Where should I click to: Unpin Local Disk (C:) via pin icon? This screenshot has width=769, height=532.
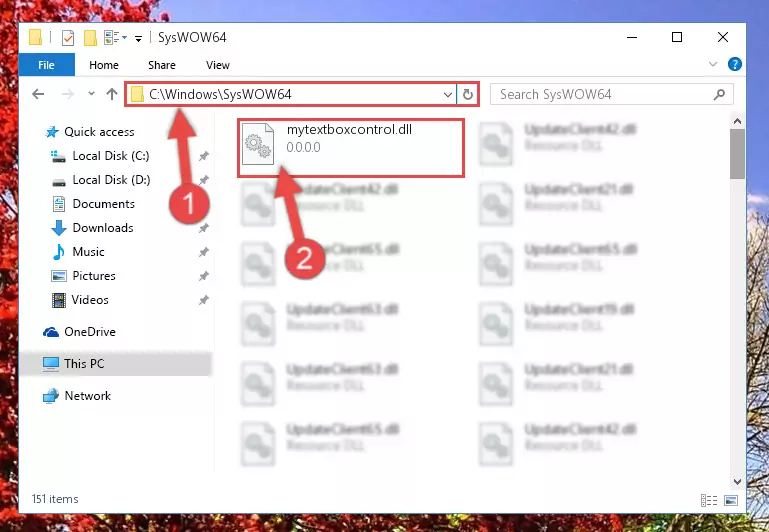(x=204, y=156)
